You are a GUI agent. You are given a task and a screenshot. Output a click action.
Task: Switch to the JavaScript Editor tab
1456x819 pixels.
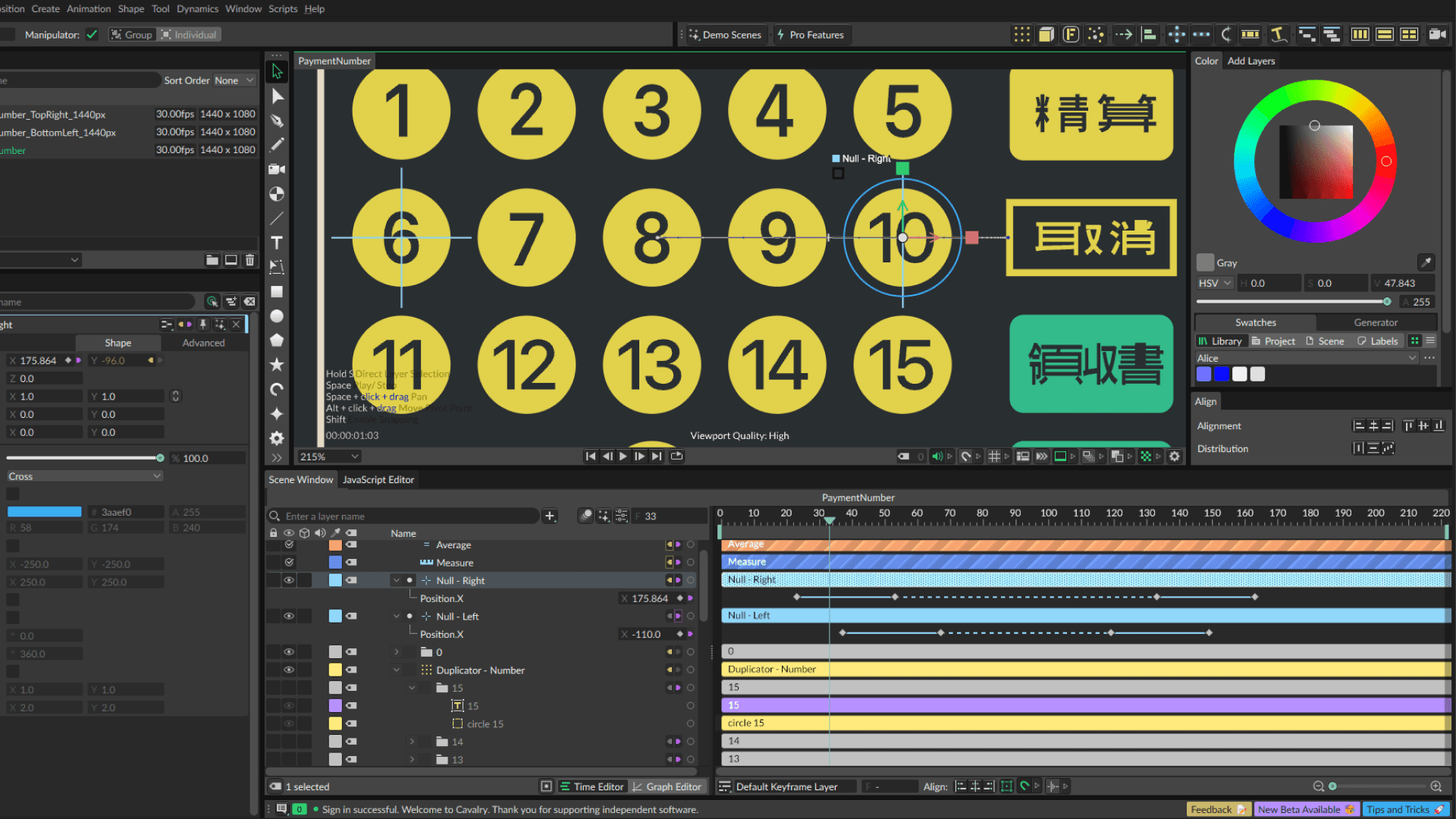[x=378, y=480]
